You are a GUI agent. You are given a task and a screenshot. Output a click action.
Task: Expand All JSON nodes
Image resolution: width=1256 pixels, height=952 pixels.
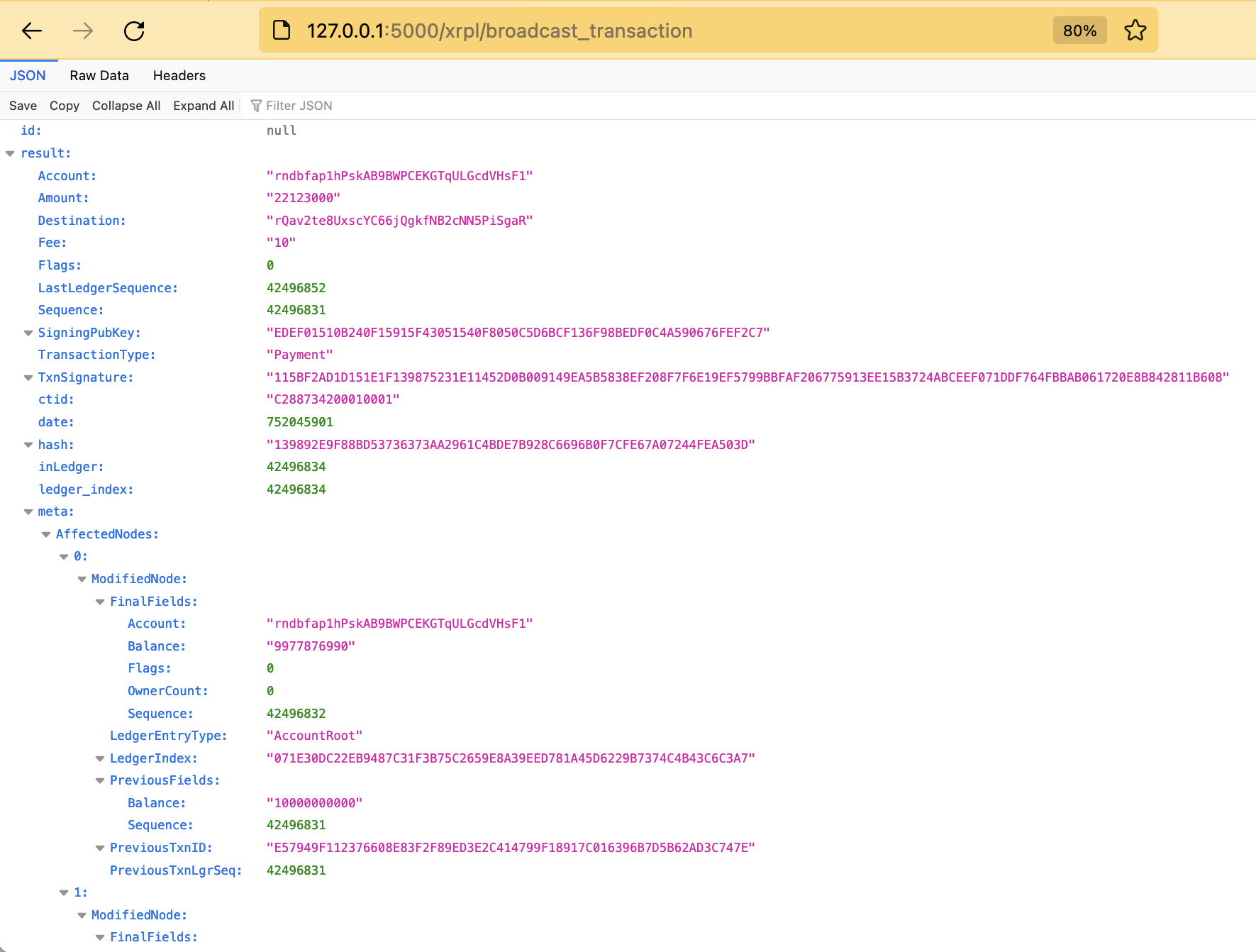click(x=204, y=106)
